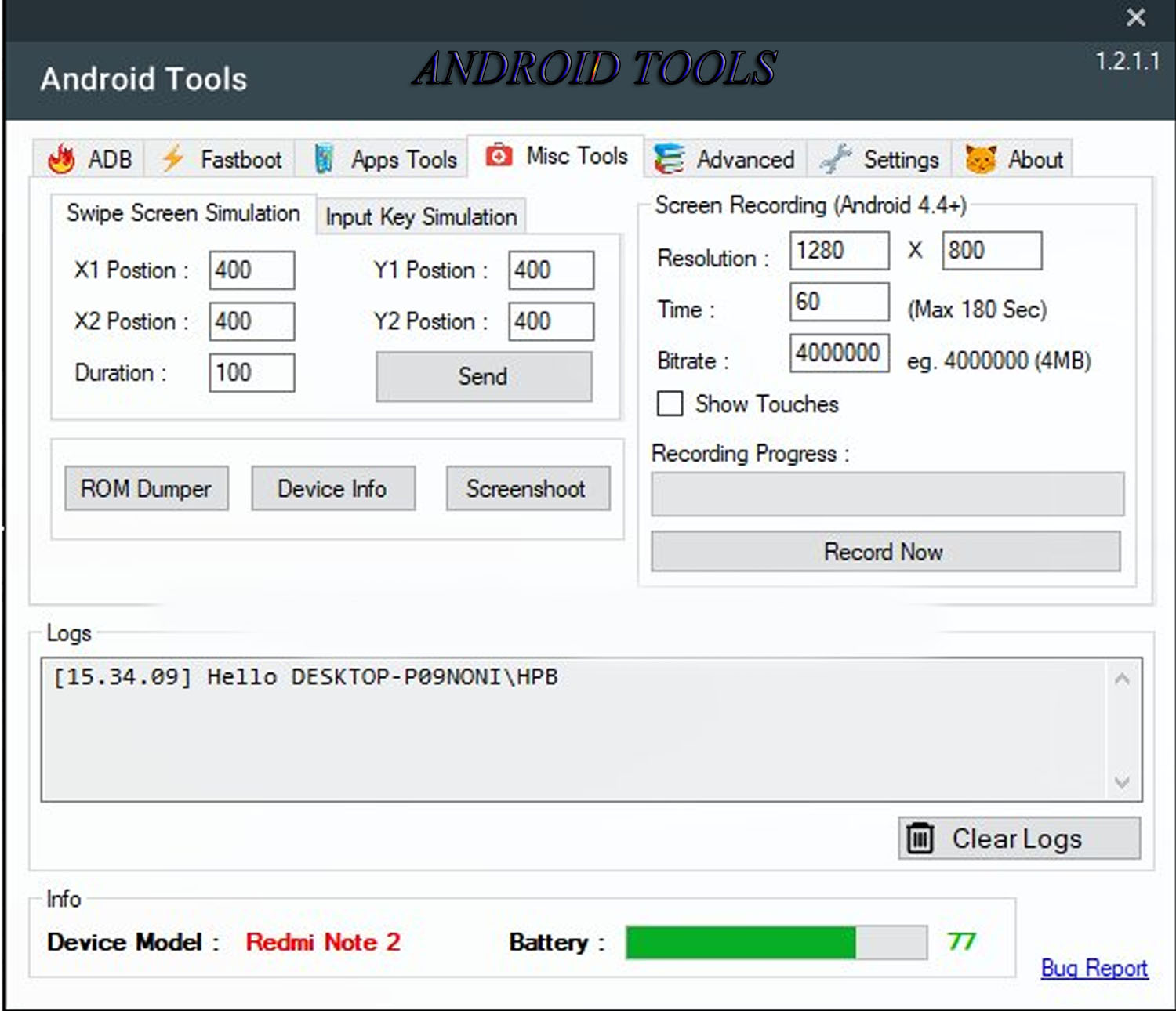Viewport: 1176px width, 1011px height.
Task: Click inside the Bitrate input field
Action: (838, 353)
